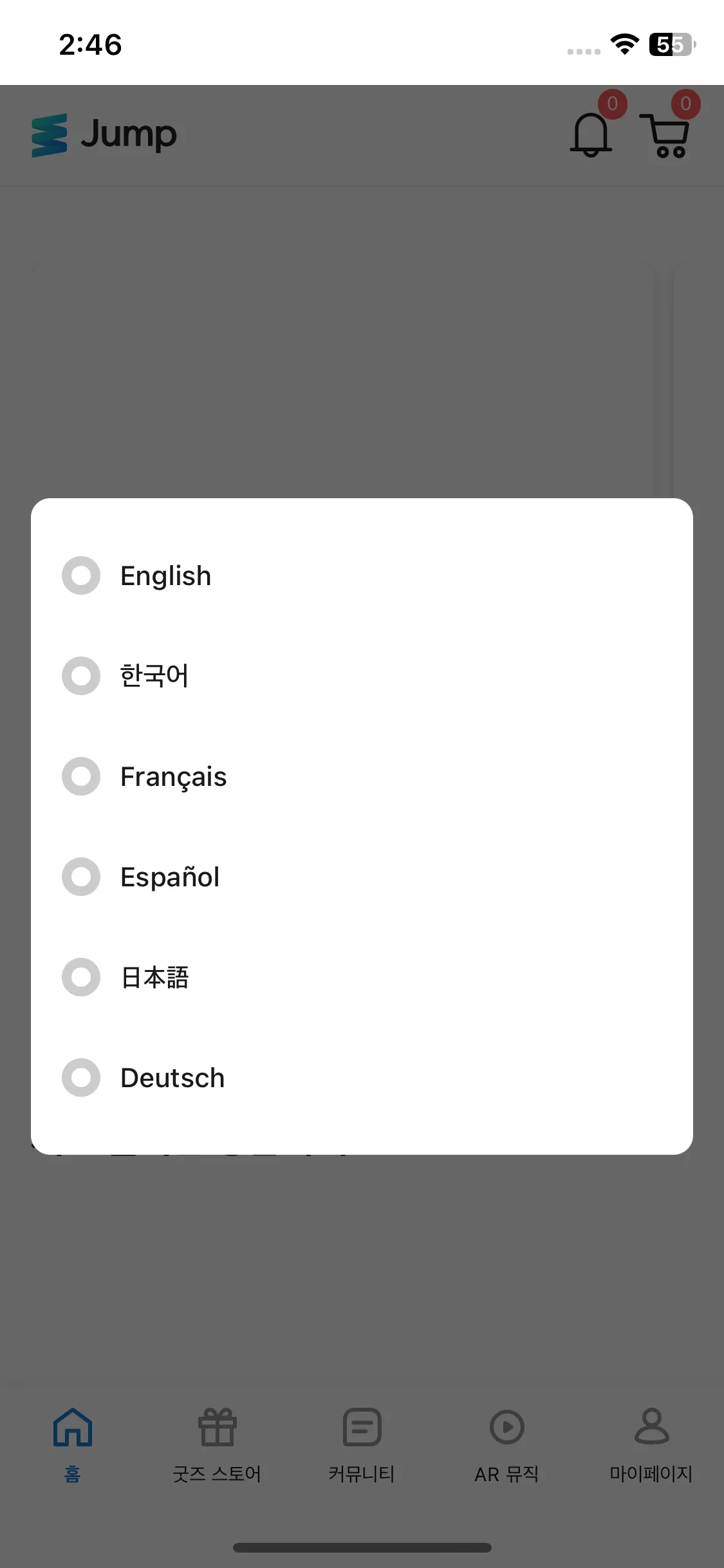Tap the 커뮤니티 tab label
This screenshot has width=724, height=1568.
pyautogui.click(x=362, y=1474)
